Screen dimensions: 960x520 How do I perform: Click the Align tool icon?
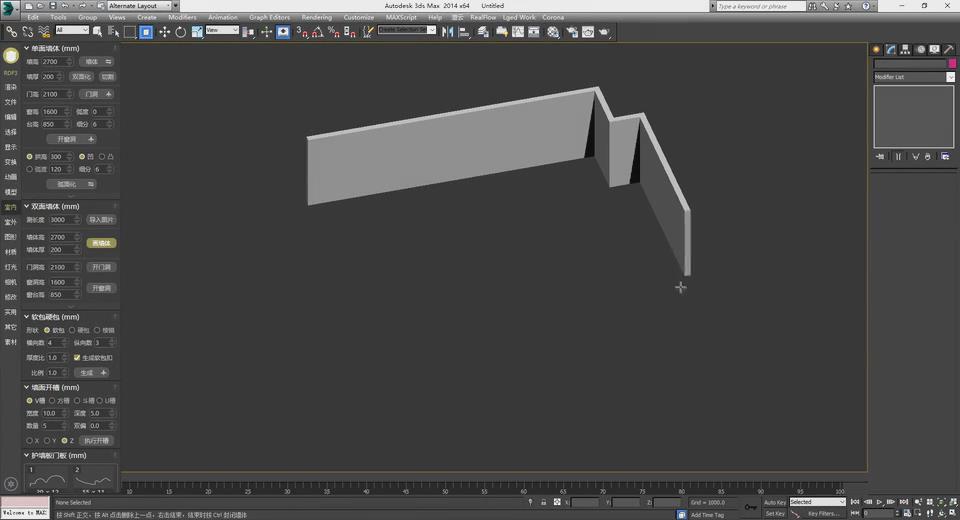[x=465, y=32]
